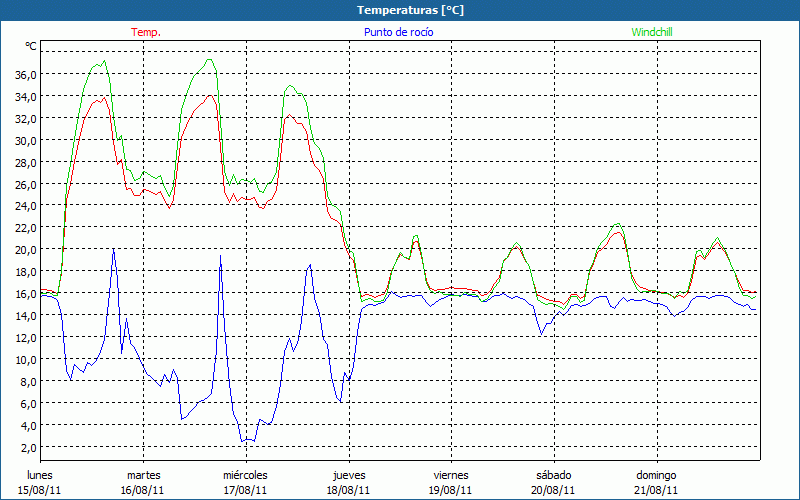Image resolution: width=800 pixels, height=500 pixels.
Task: Select the 36,0 value on the temperature axis
Action: tap(25, 74)
